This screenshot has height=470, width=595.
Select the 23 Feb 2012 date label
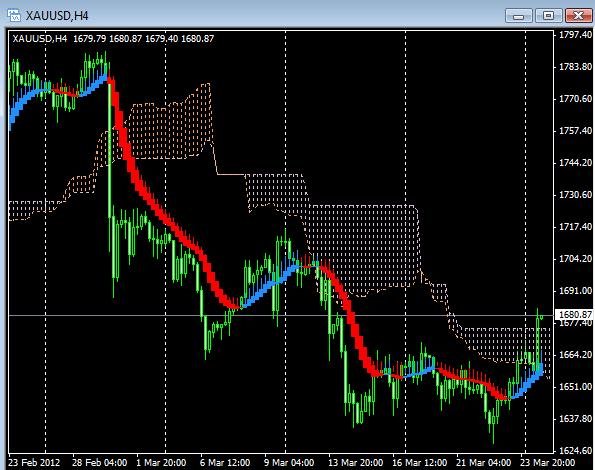point(34,463)
